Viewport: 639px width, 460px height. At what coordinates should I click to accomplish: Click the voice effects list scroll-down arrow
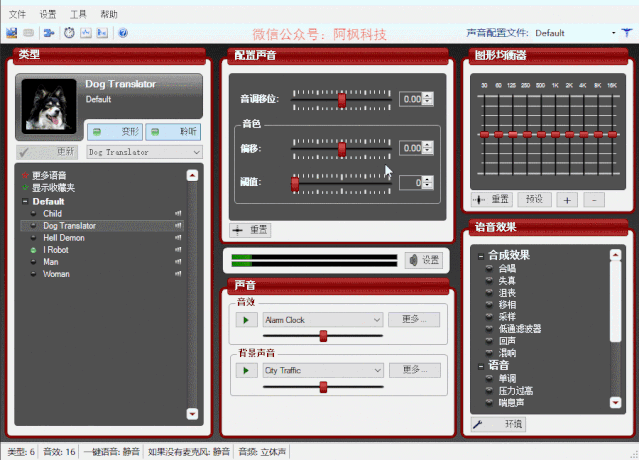click(x=615, y=403)
